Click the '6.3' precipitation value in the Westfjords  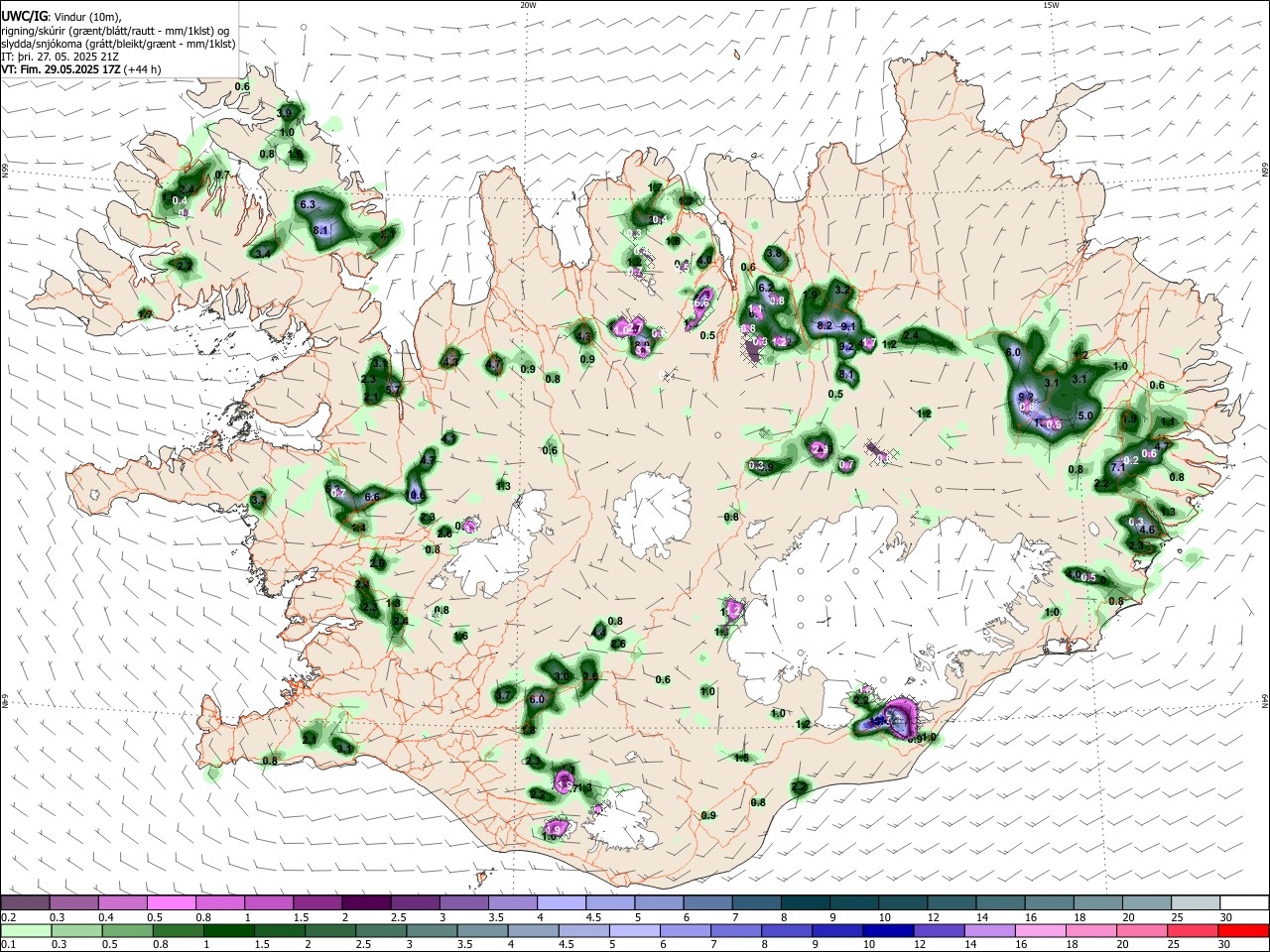coord(307,205)
